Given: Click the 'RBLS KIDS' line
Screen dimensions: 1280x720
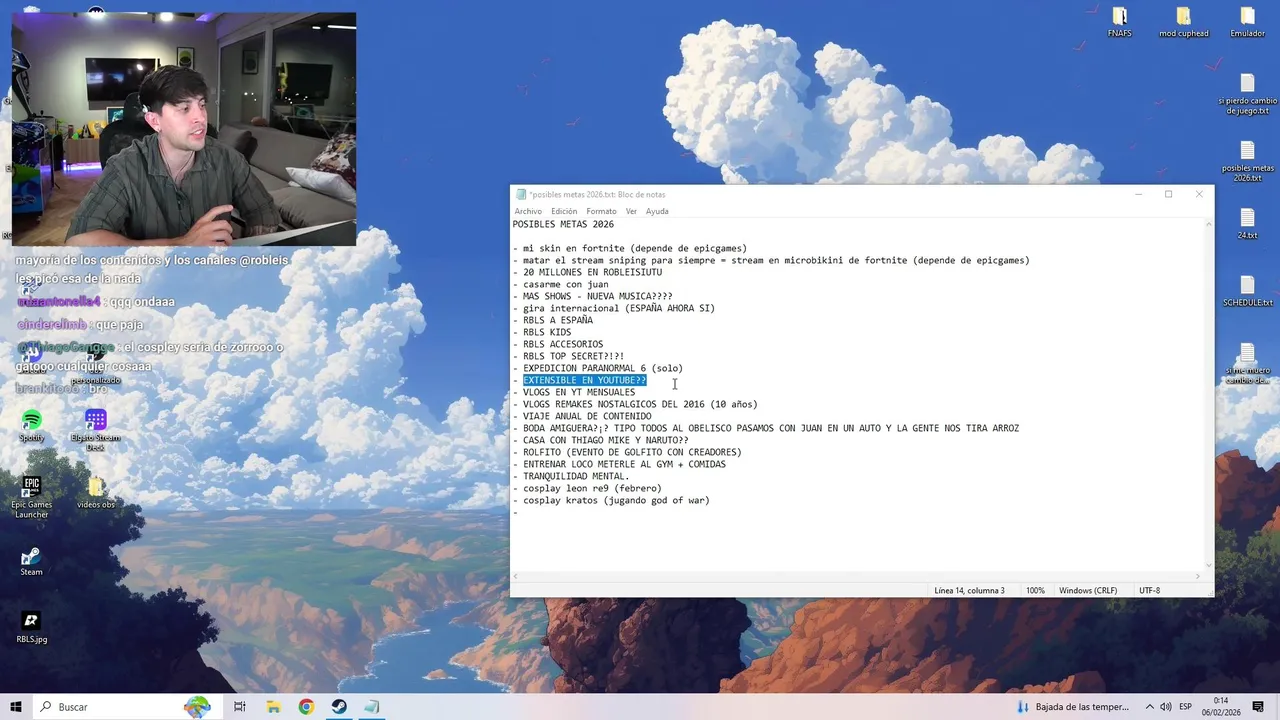Looking at the screenshot, I should point(542,332).
